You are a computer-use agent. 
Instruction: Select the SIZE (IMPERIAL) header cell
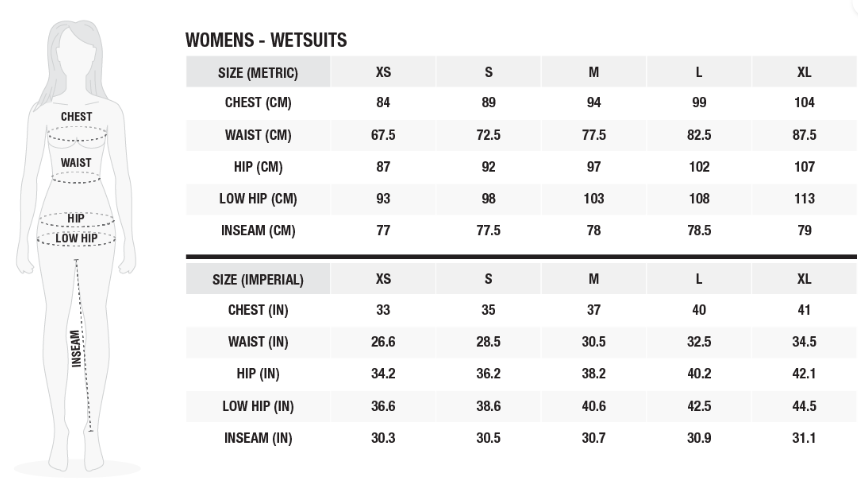click(258, 279)
